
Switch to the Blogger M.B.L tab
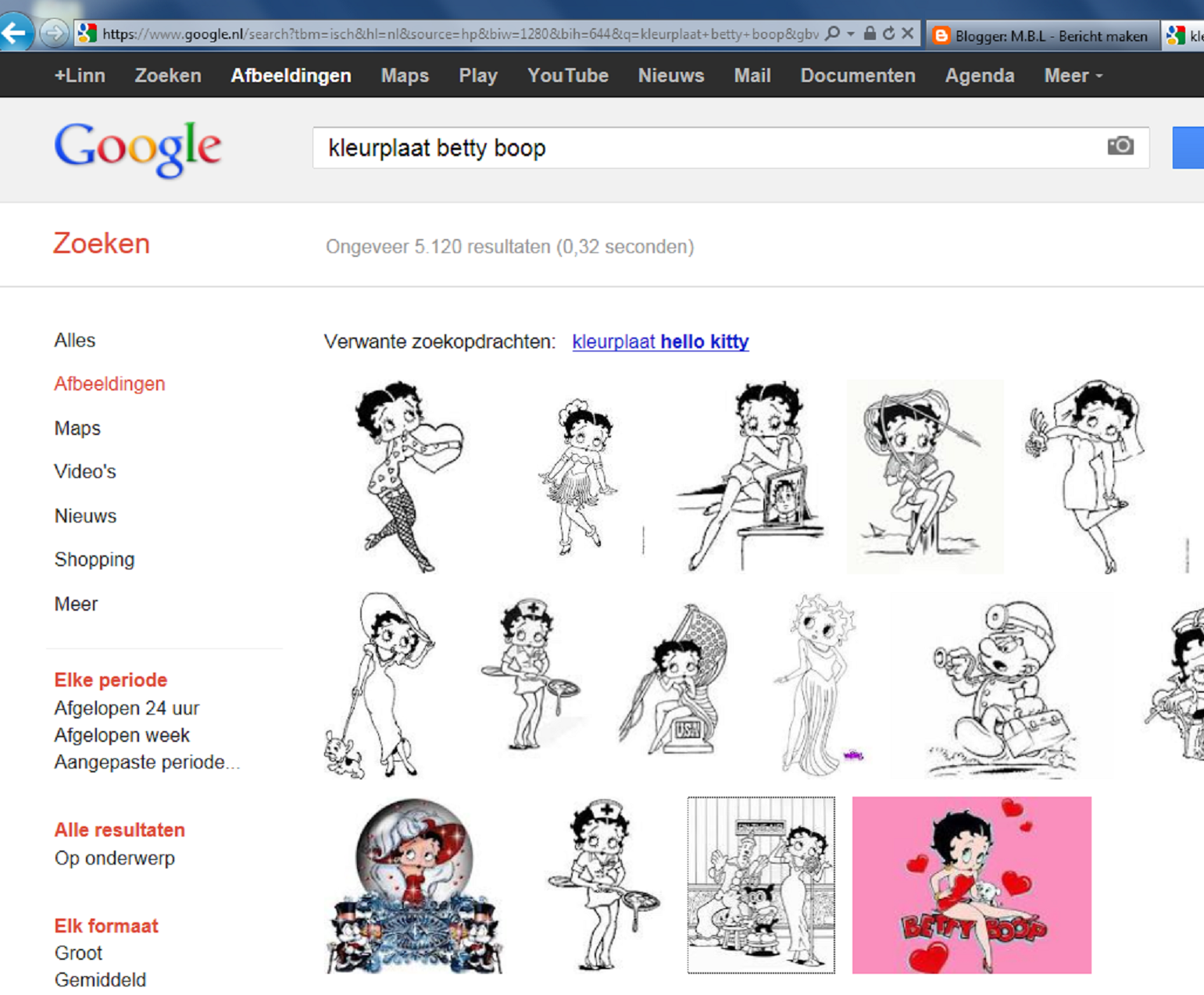1041,35
